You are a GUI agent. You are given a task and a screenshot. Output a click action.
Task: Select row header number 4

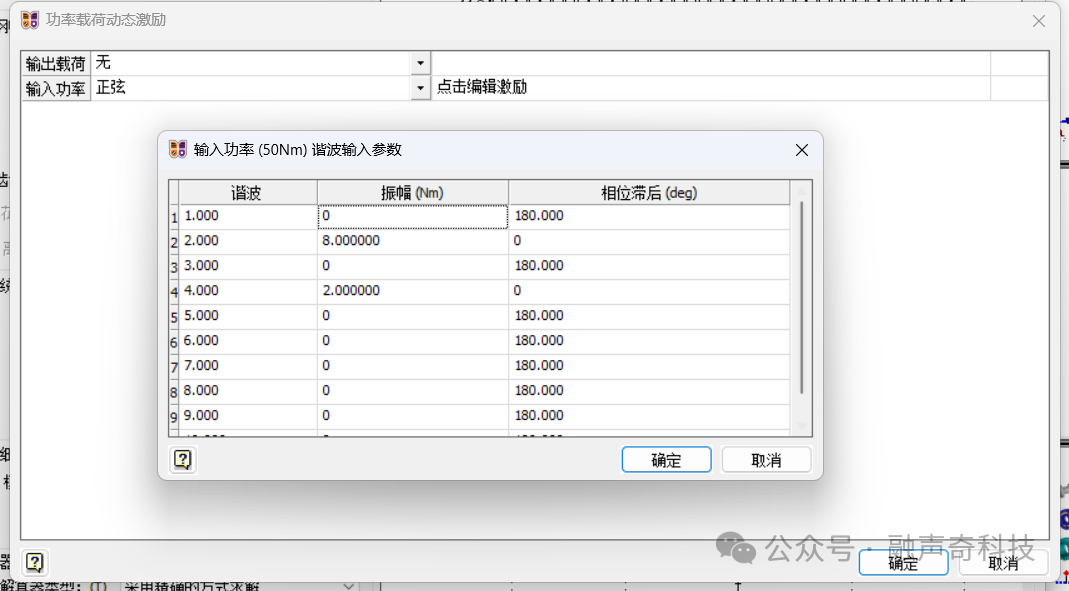(174, 292)
